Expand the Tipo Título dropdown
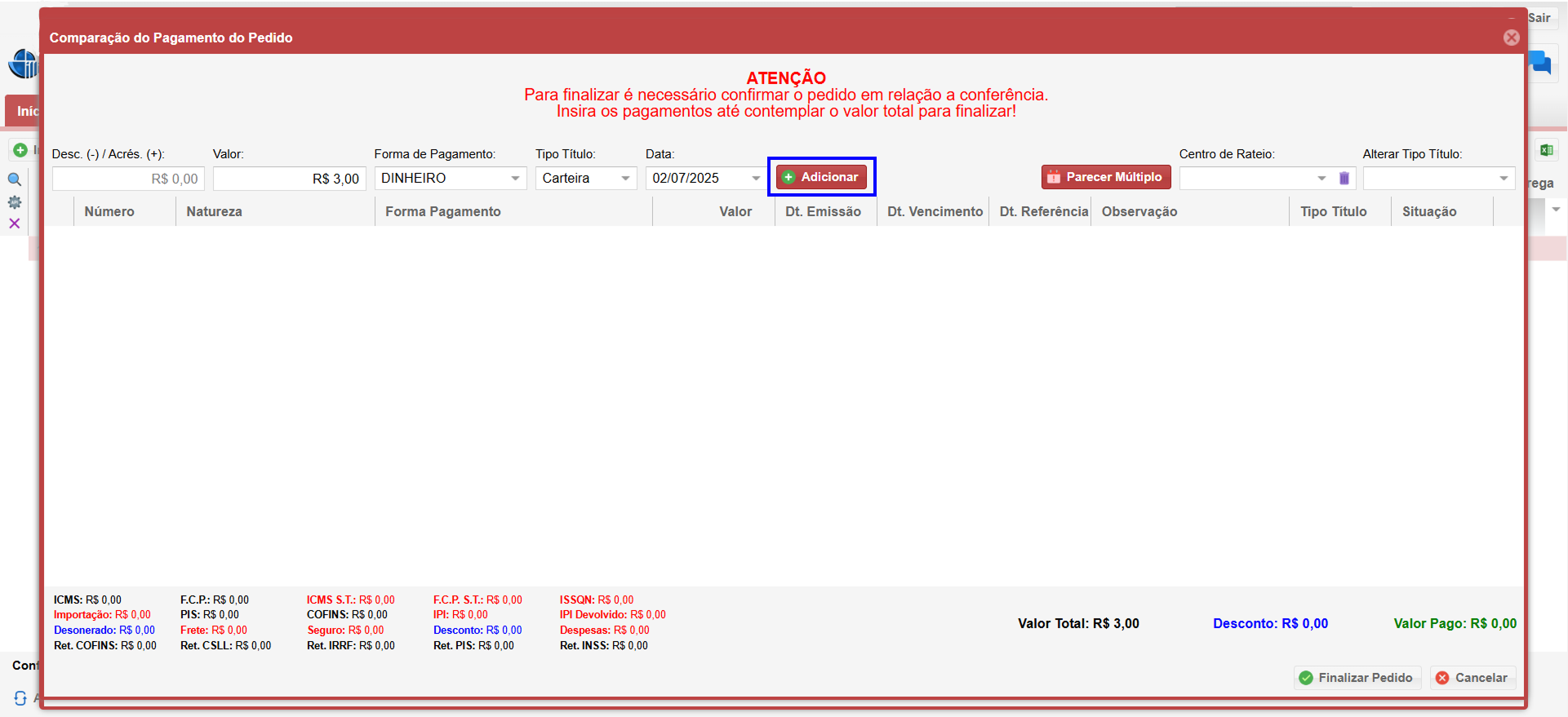Screen dimensions: 1568x717 coord(625,178)
